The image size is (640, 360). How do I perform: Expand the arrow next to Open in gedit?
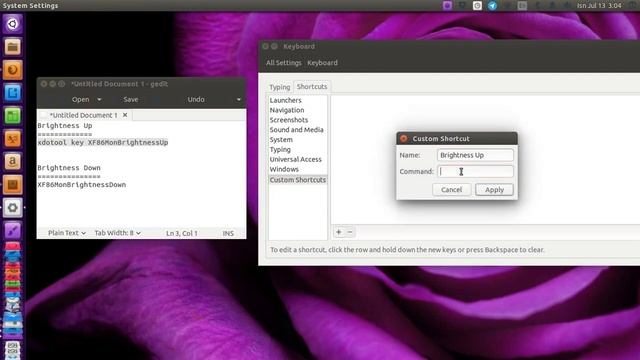[99, 99]
